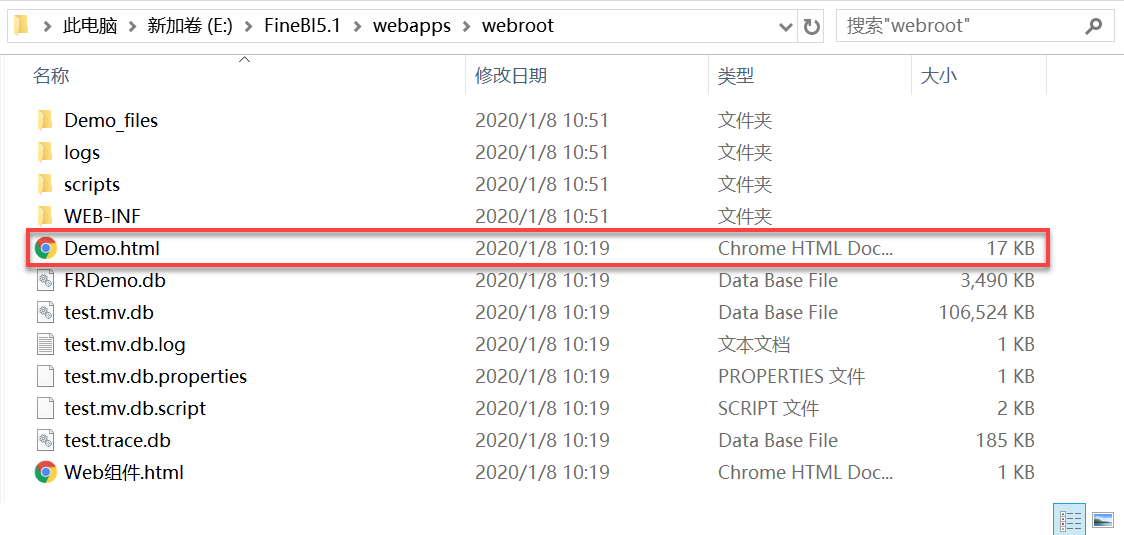This screenshot has height=535, width=1124.
Task: Click the 106,524 KB size value
Action: coord(986,313)
